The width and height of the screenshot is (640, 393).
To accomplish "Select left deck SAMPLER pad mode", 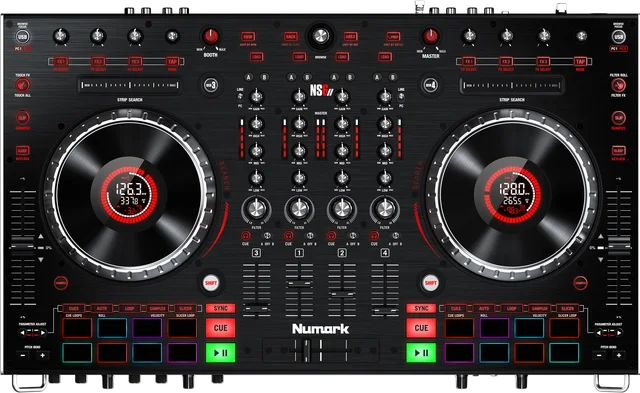I will [x=157, y=308].
